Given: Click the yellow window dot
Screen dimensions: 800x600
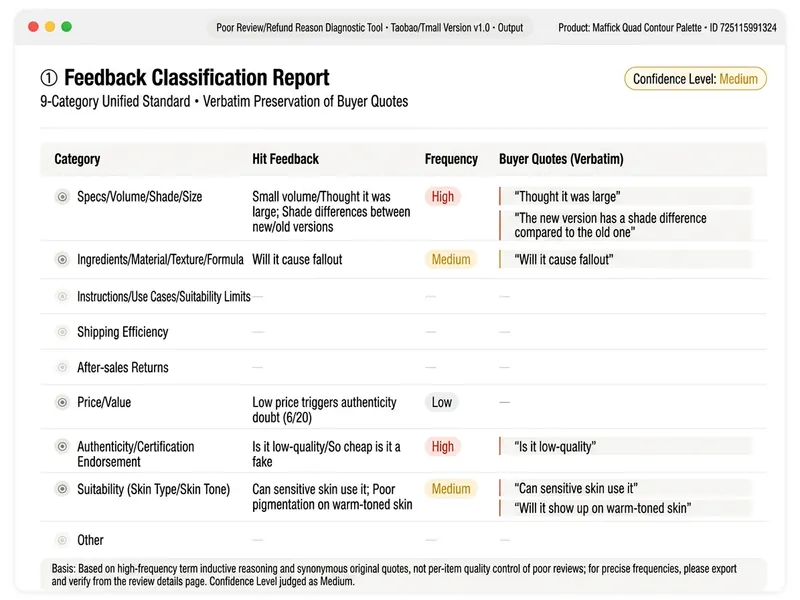Looking at the screenshot, I should click(x=50, y=27).
